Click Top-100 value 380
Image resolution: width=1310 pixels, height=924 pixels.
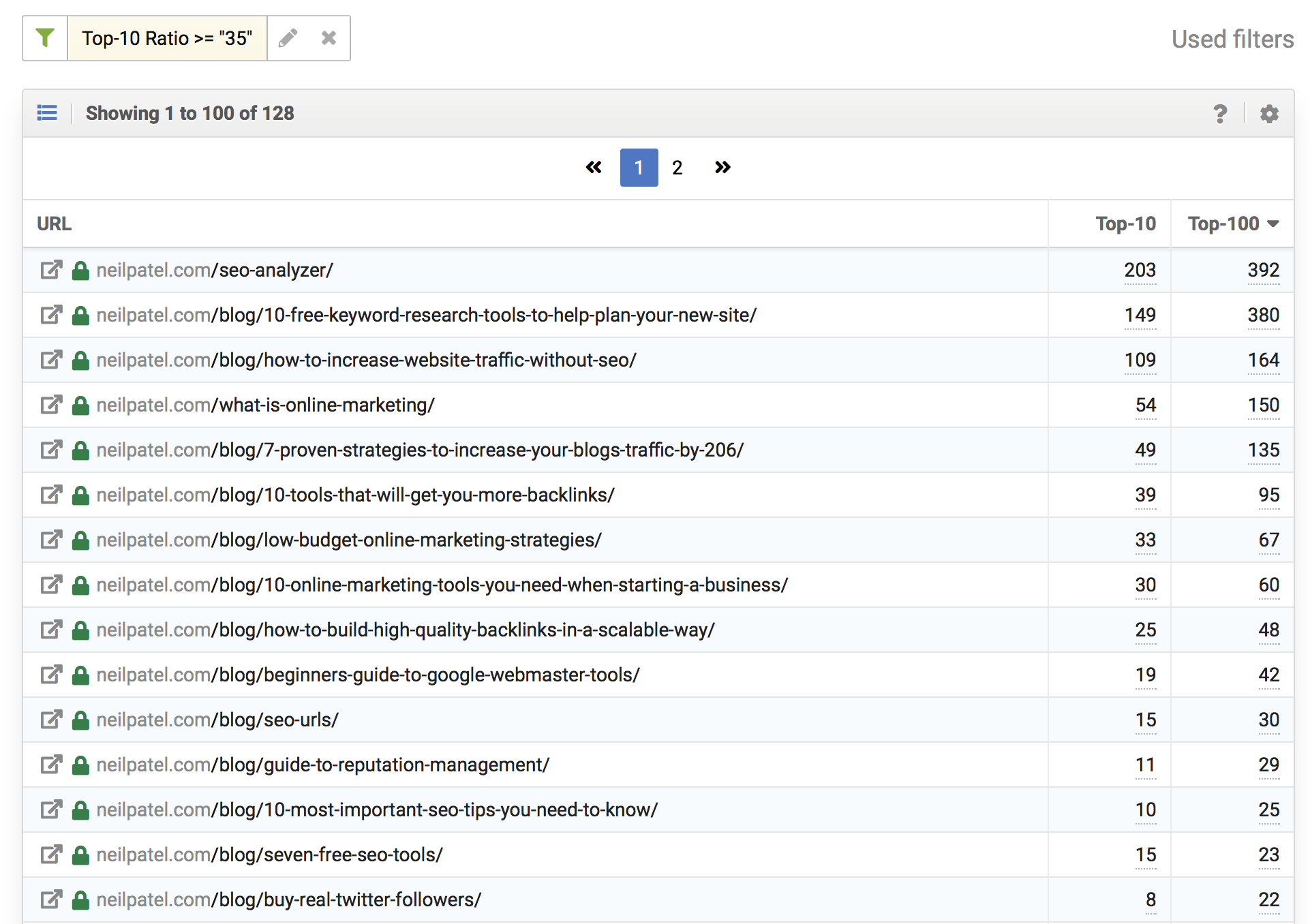(x=1263, y=315)
